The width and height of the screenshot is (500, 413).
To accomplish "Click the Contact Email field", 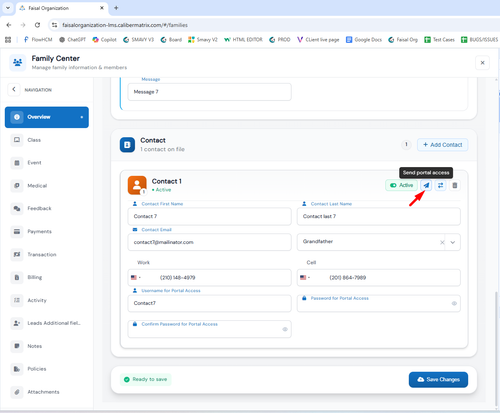I will point(209,242).
